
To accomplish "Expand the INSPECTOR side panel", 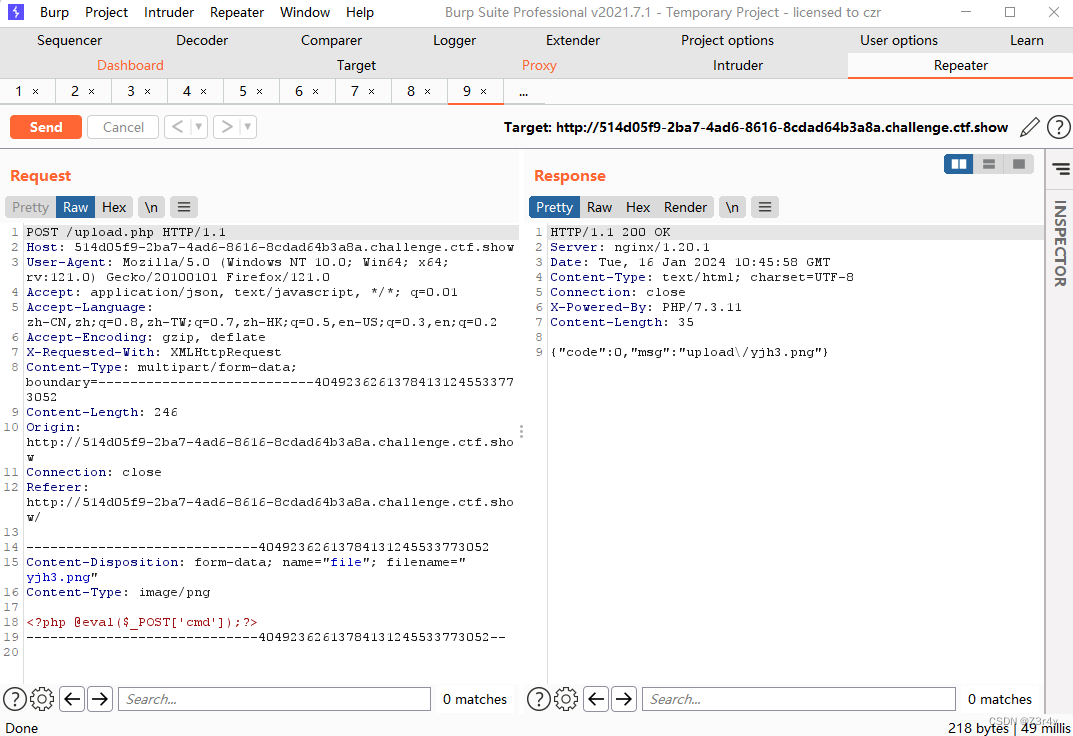I will pyautogui.click(x=1060, y=243).
